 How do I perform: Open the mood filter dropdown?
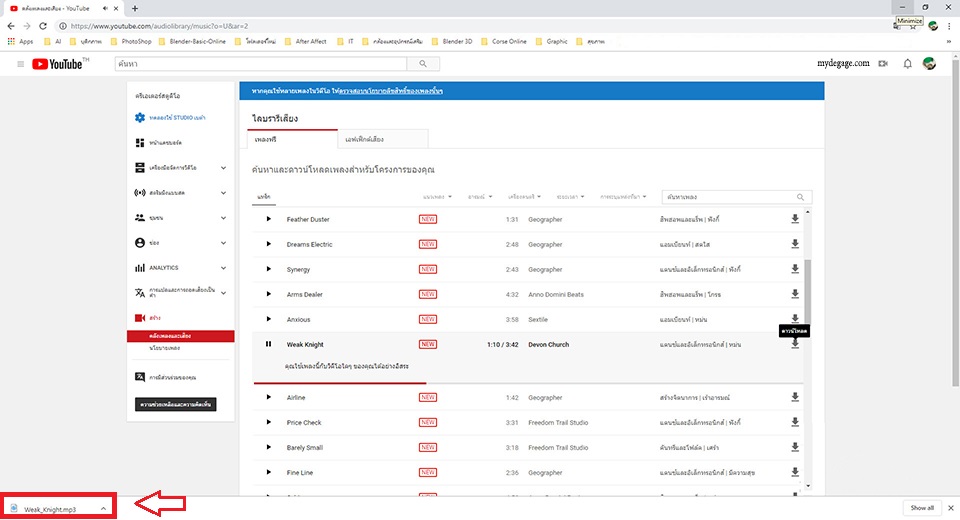point(480,197)
